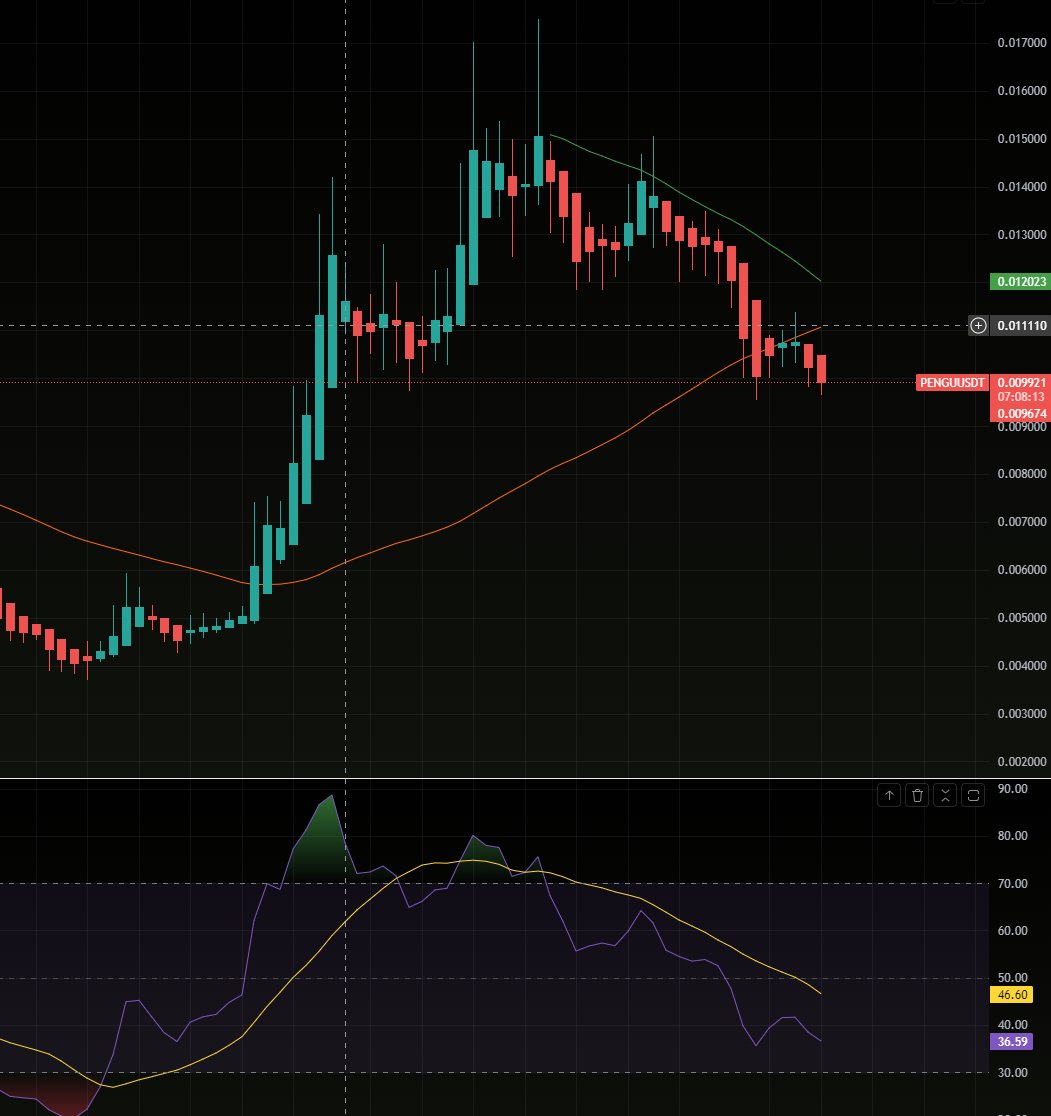Viewport: 1051px width, 1116px height.
Task: Click the tallest green candle wick at the chart peak
Action: 539,78
